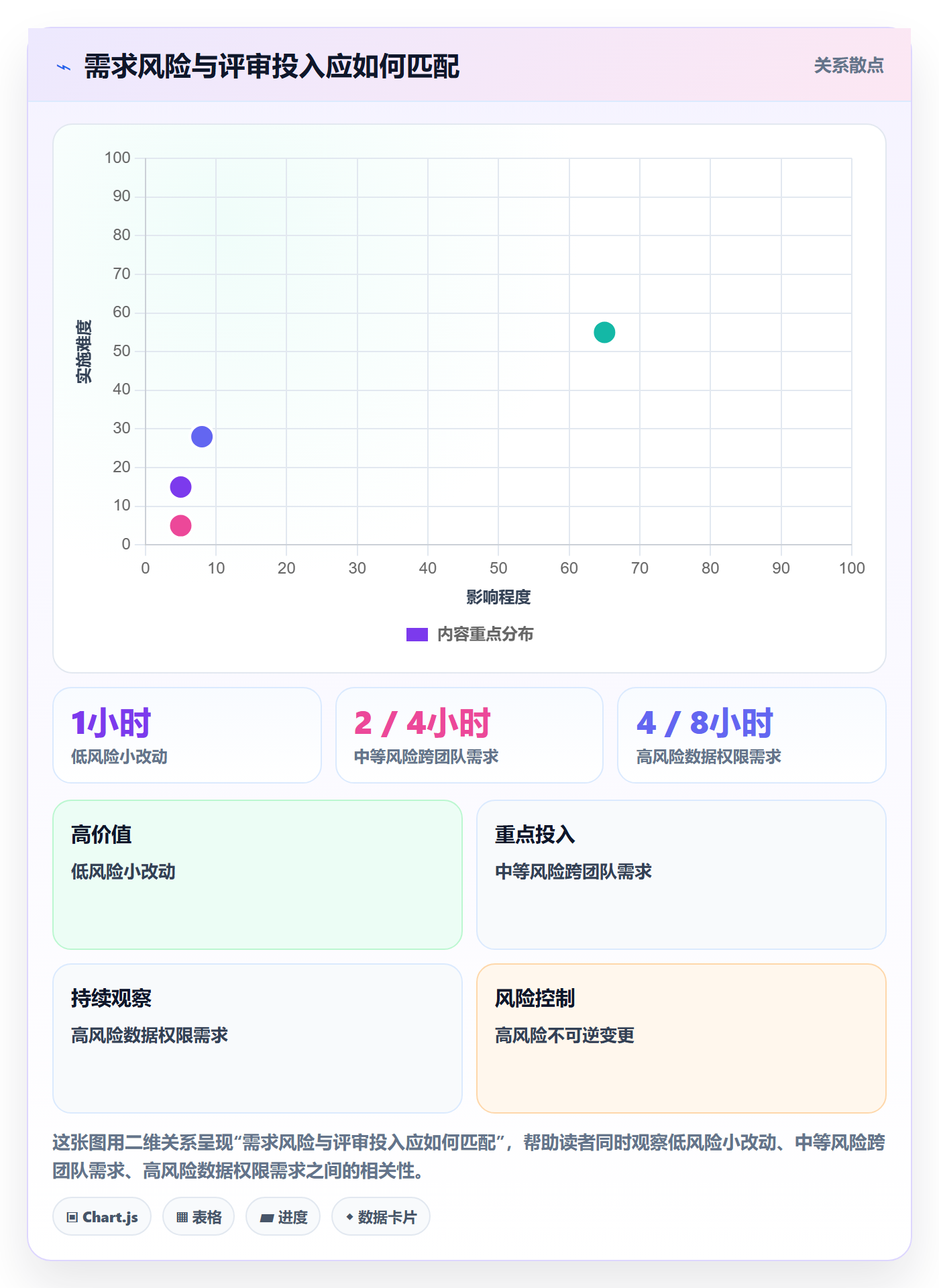Click 高风险数据权限需求 text in 持续观察 card

pos(150,1035)
